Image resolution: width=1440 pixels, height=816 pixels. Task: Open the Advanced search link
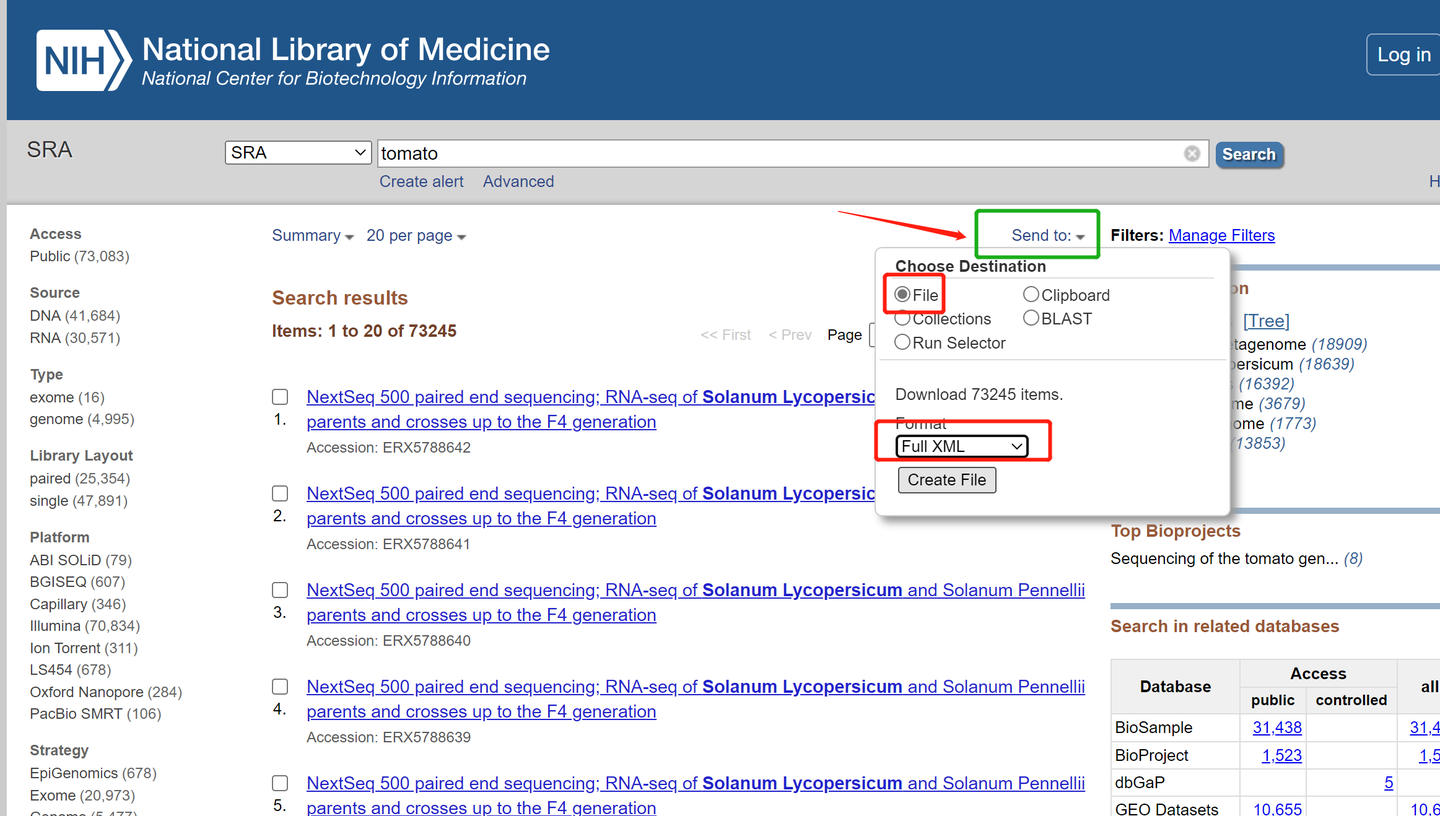pyautogui.click(x=518, y=182)
